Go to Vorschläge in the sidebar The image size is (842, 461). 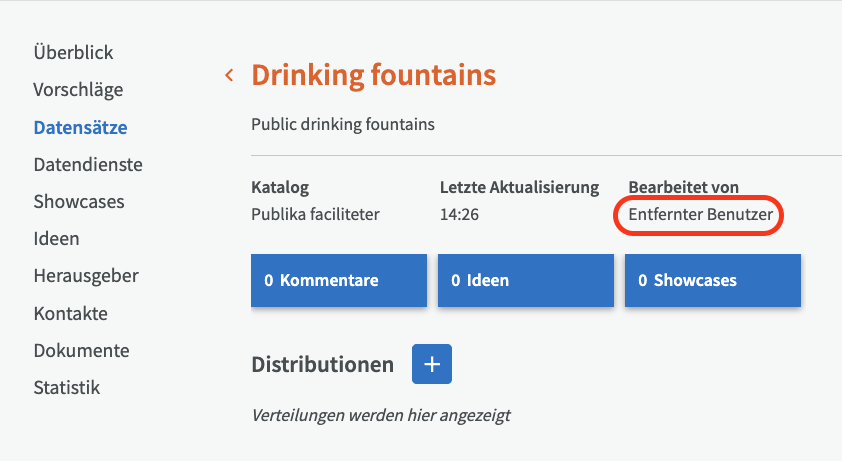78,89
